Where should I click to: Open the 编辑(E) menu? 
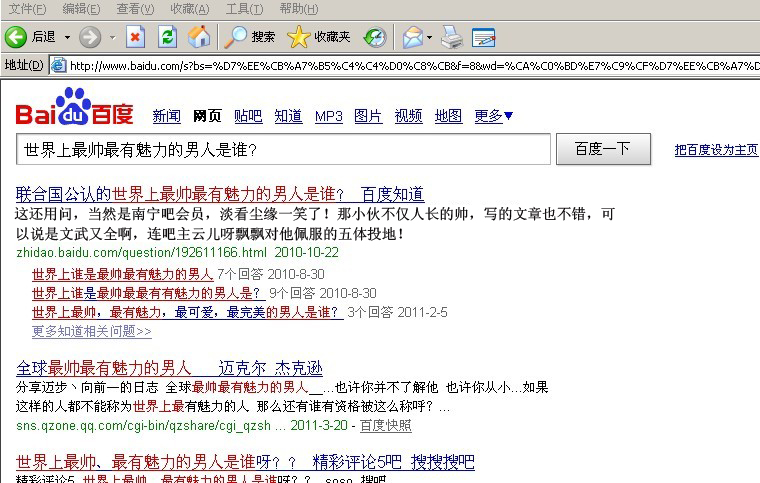pyautogui.click(x=81, y=9)
